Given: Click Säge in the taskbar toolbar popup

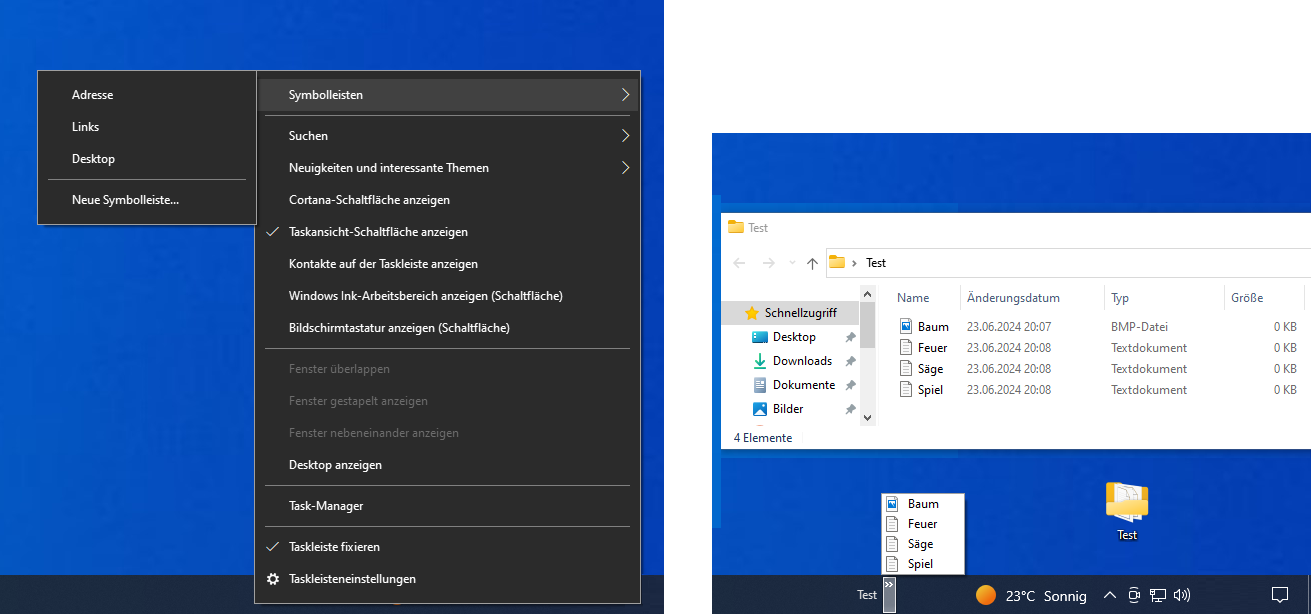Looking at the screenshot, I should 922,544.
